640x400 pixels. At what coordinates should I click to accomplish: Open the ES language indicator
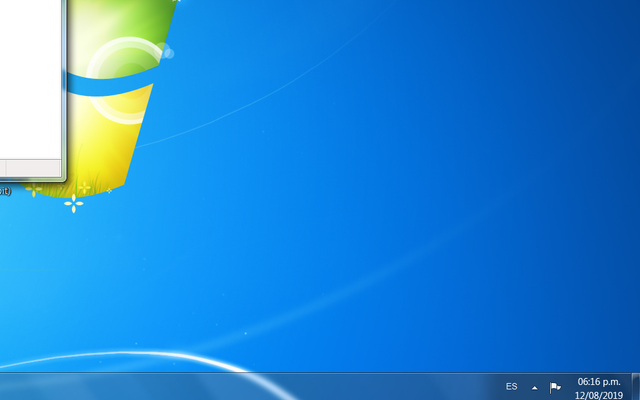(x=511, y=386)
